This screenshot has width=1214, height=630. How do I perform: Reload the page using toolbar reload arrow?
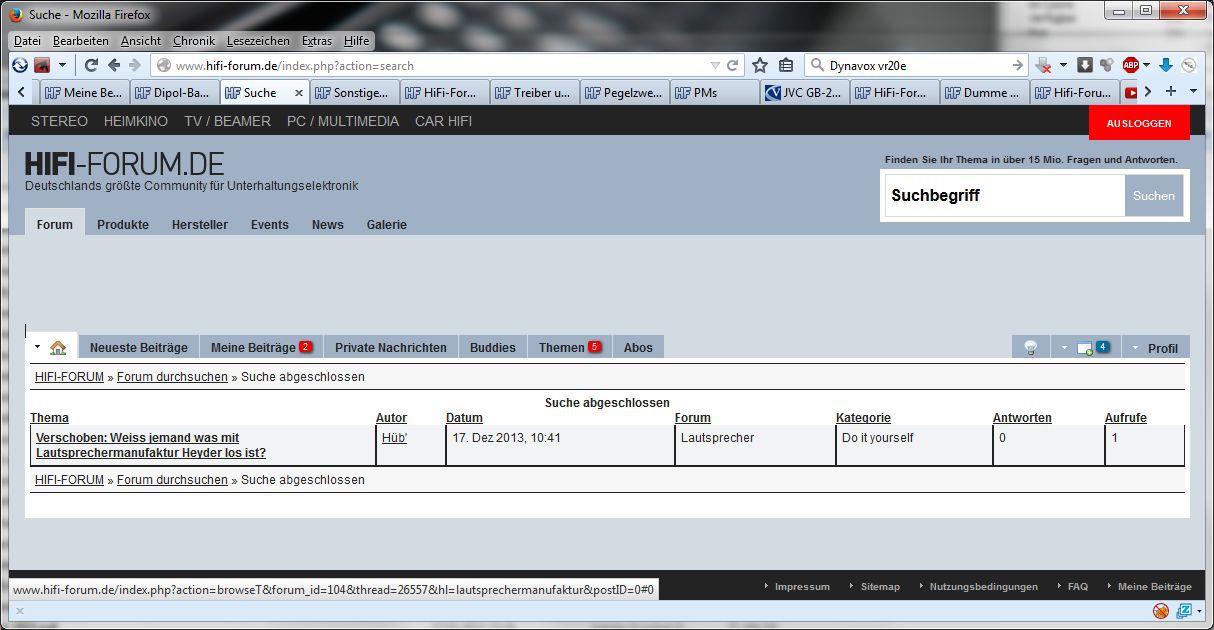coord(91,65)
